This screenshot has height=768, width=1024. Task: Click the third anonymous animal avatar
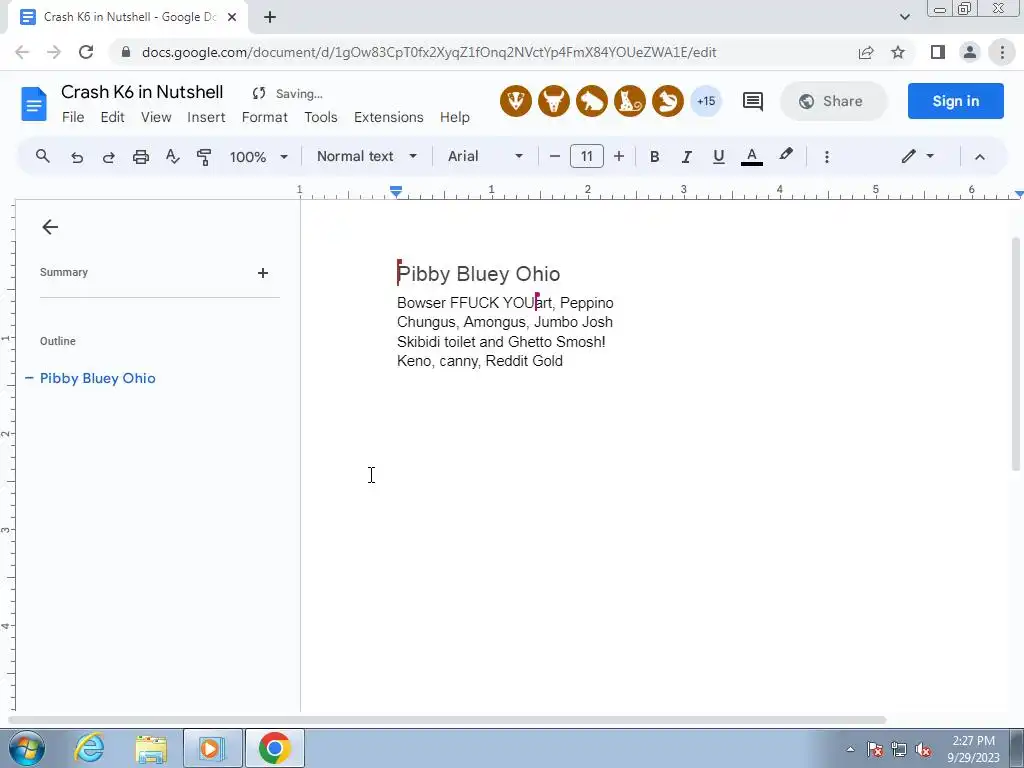coord(592,101)
